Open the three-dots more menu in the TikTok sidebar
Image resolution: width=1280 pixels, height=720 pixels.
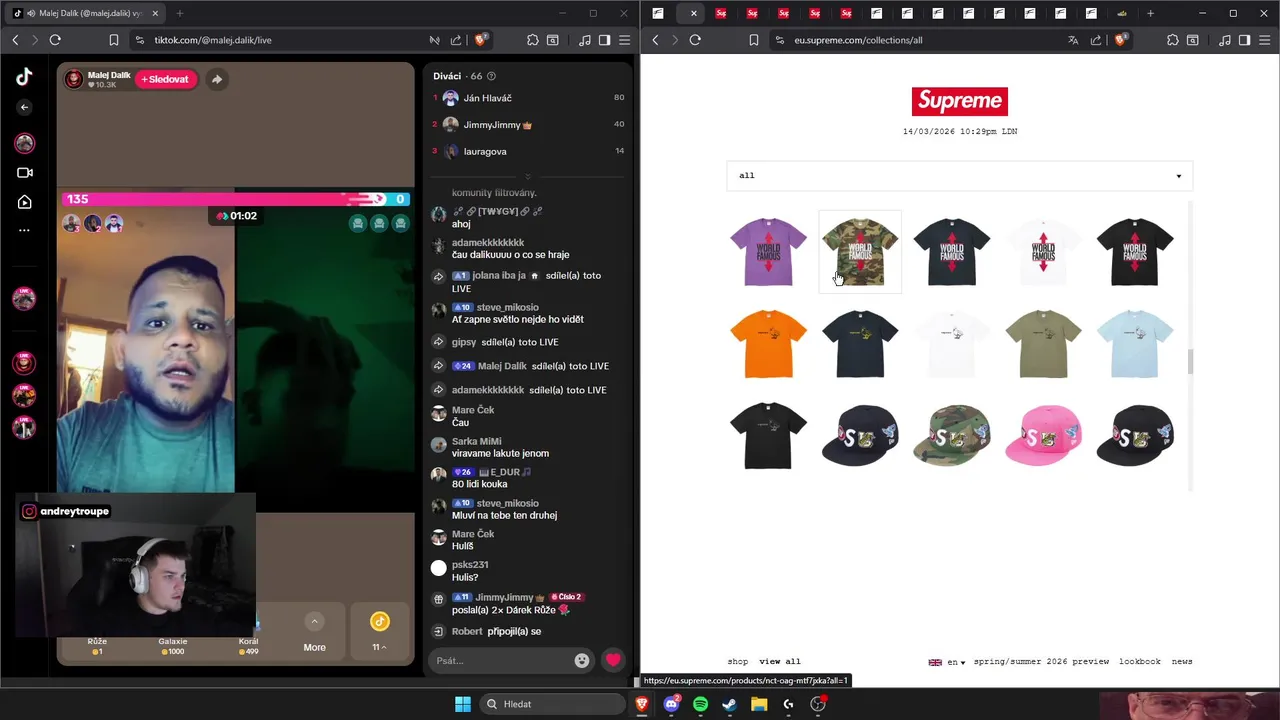click(x=24, y=231)
